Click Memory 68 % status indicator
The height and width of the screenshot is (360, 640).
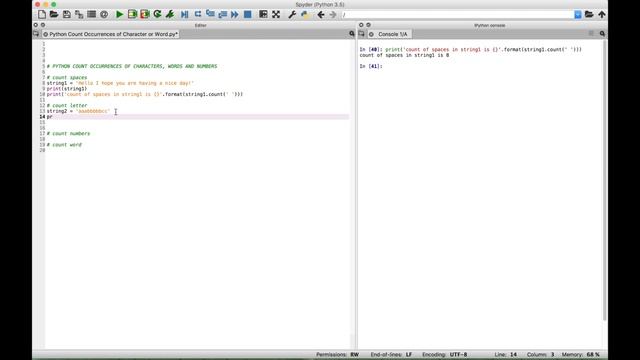click(580, 355)
